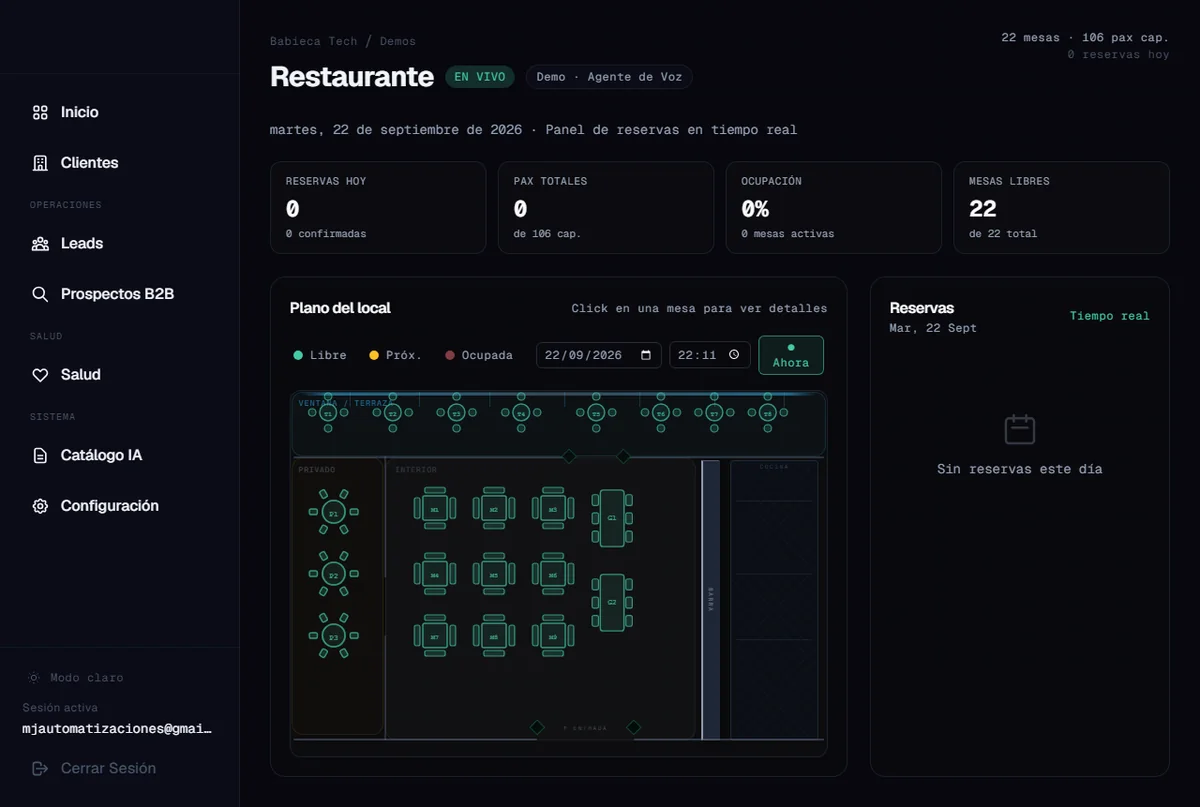Viewport: 1200px width, 807px height.
Task: Click the Restaurante page title
Action: pyautogui.click(x=352, y=77)
